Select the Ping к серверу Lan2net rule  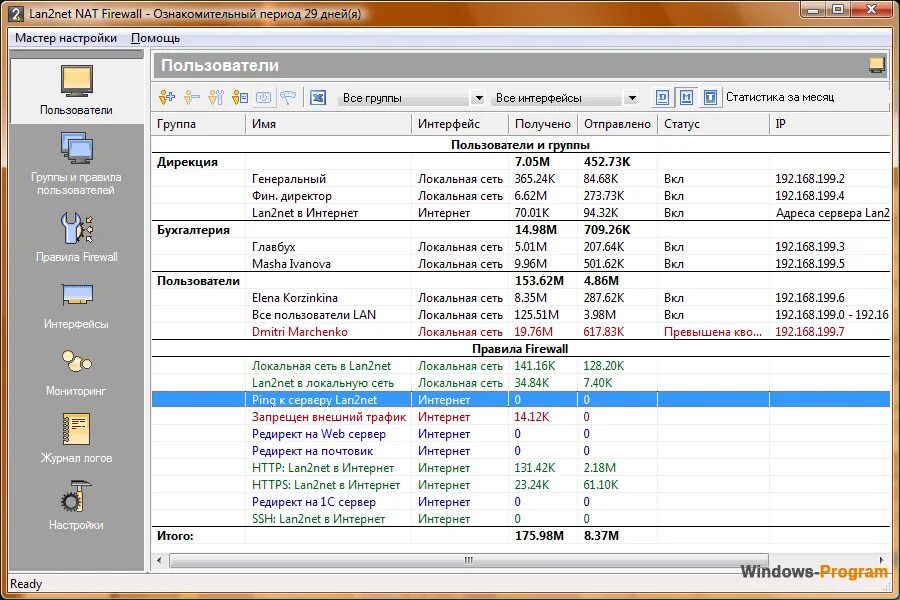pyautogui.click(x=521, y=400)
